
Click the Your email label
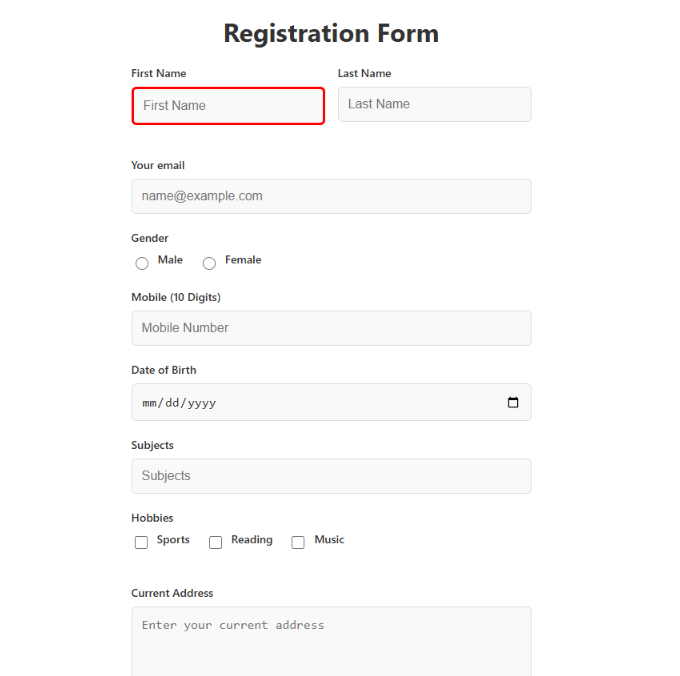point(158,166)
